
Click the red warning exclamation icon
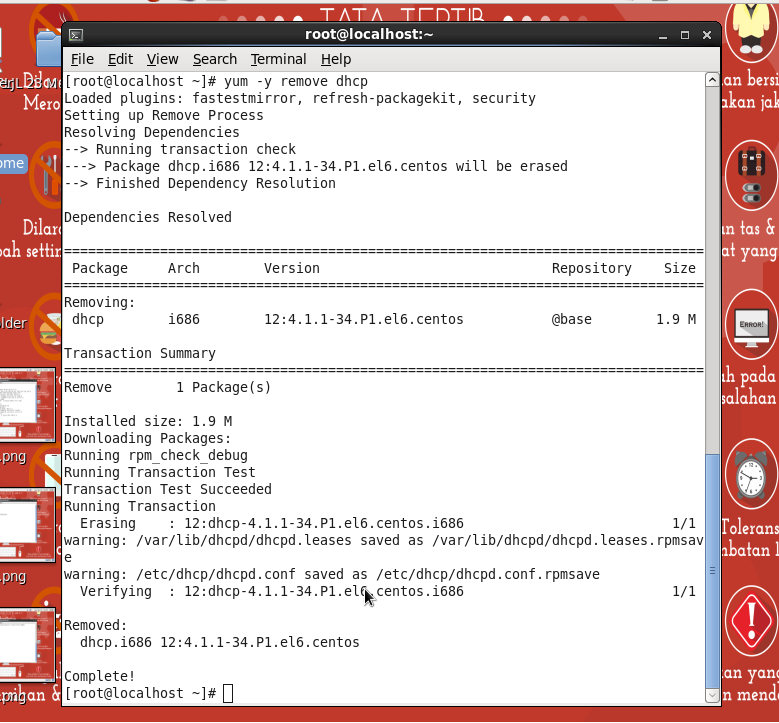[x=751, y=620]
